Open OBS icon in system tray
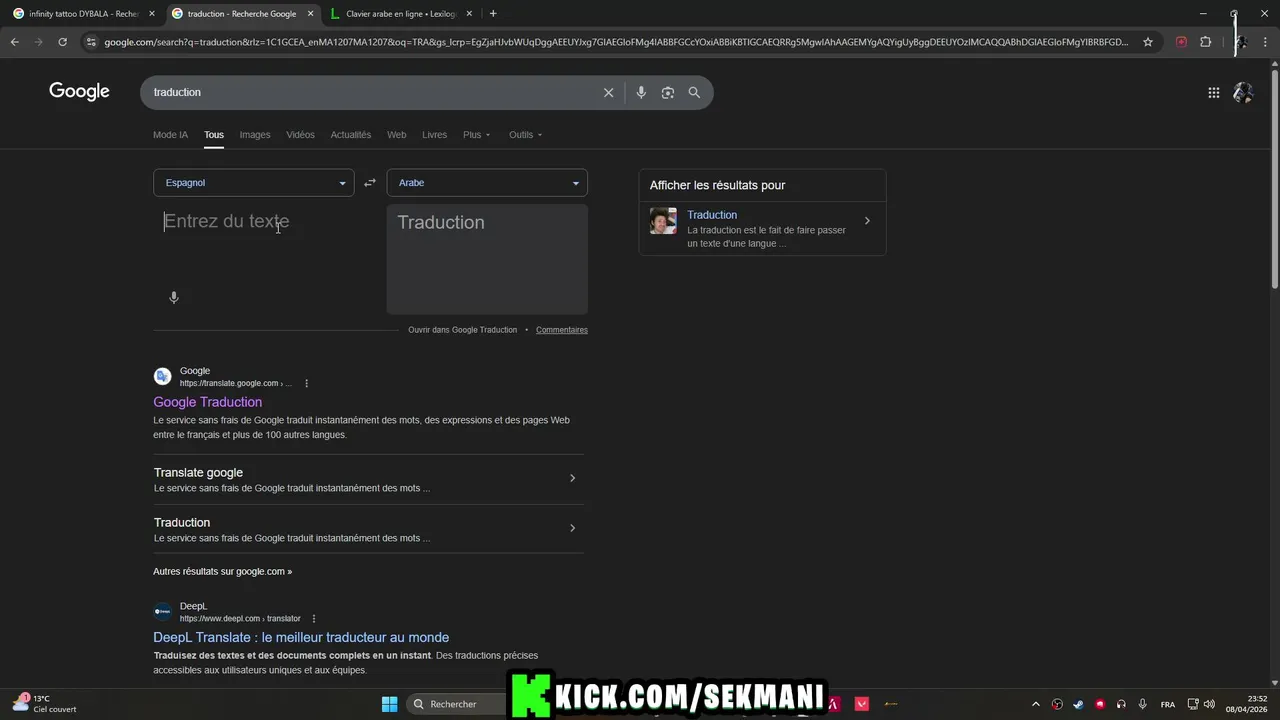This screenshot has height=720, width=1280. (1057, 704)
